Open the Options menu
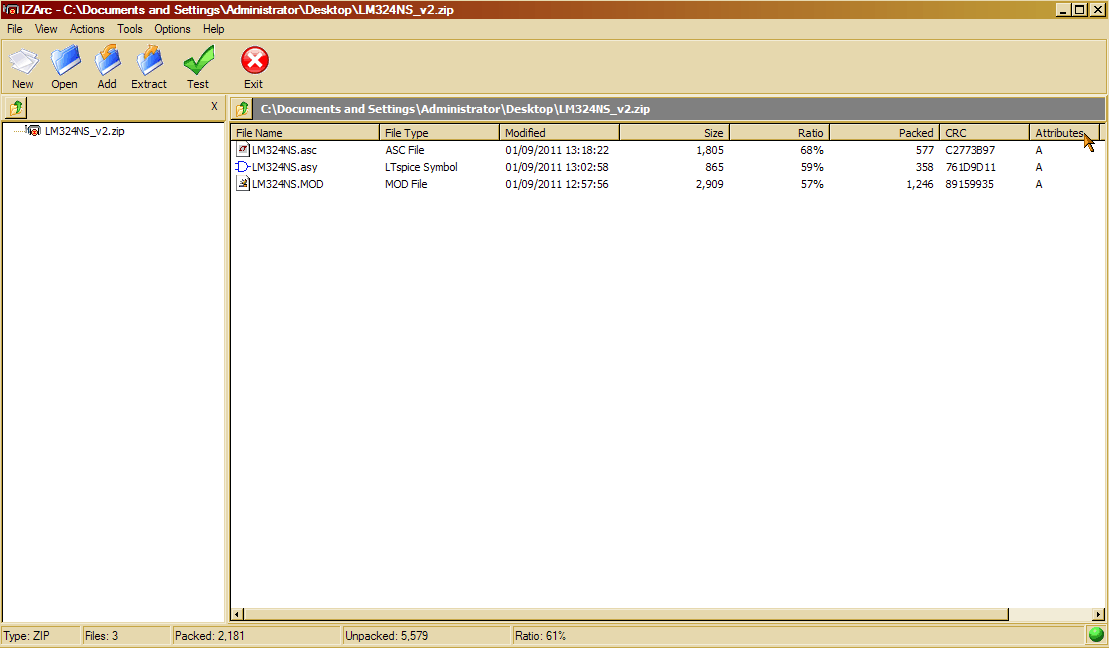 173,29
